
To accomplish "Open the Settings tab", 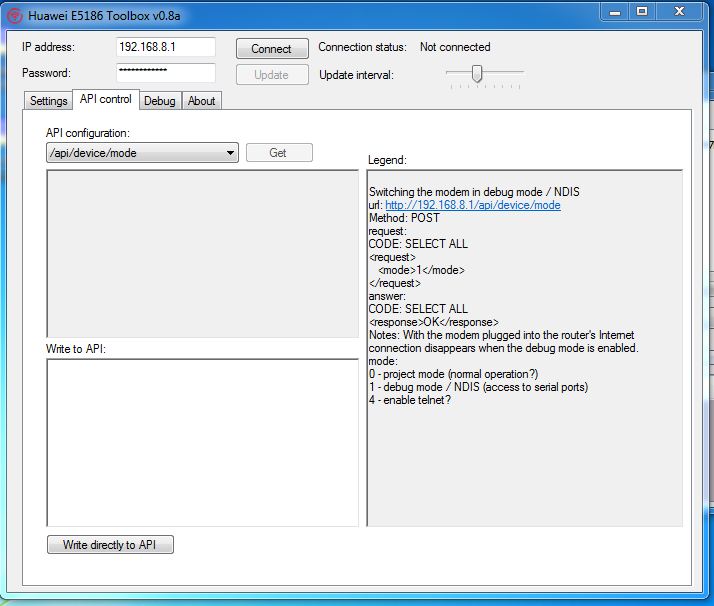I will [48, 101].
